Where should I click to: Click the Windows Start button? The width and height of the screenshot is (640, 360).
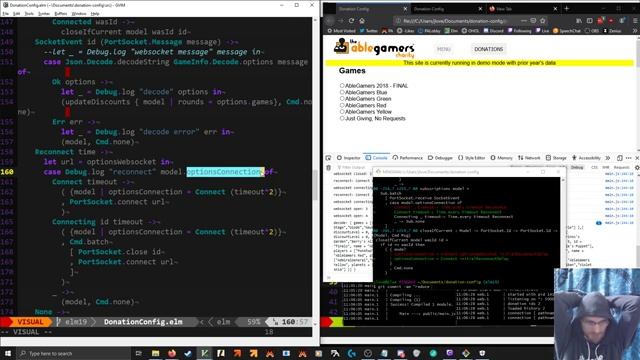[x=8, y=353]
